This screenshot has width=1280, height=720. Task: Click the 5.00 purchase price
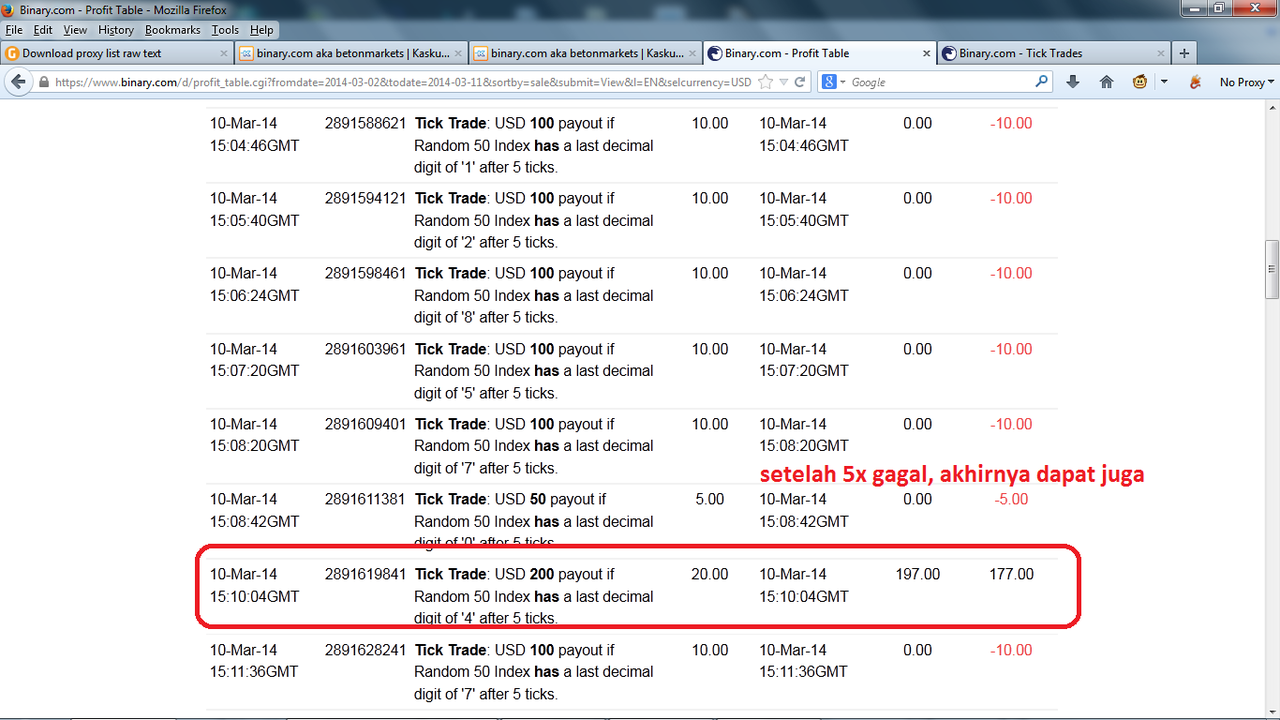[710, 499]
